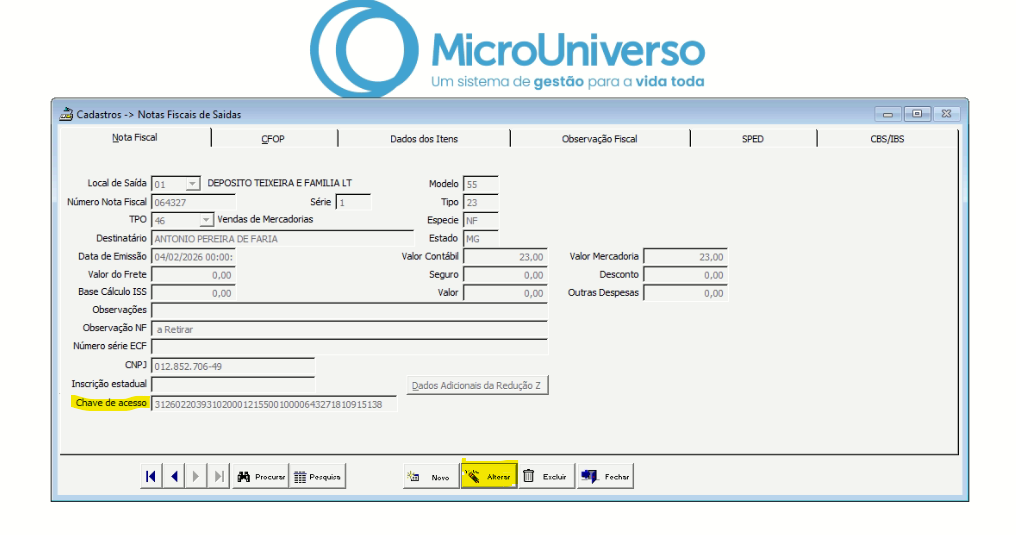Image resolution: width=1016 pixels, height=535 pixels.
Task: Click the Observação NF text field
Action: [x=349, y=329]
